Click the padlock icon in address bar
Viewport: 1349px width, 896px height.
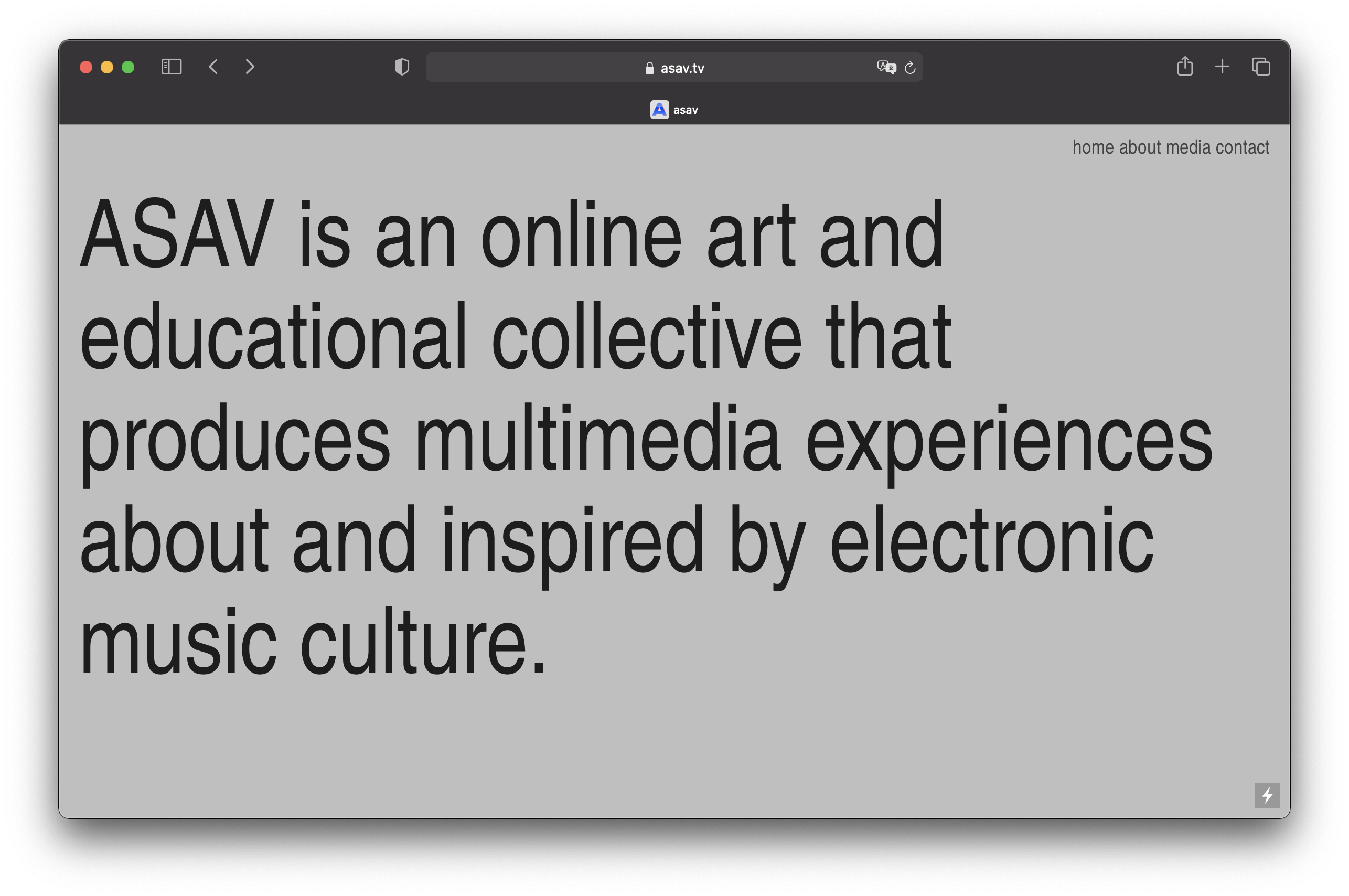(x=649, y=68)
